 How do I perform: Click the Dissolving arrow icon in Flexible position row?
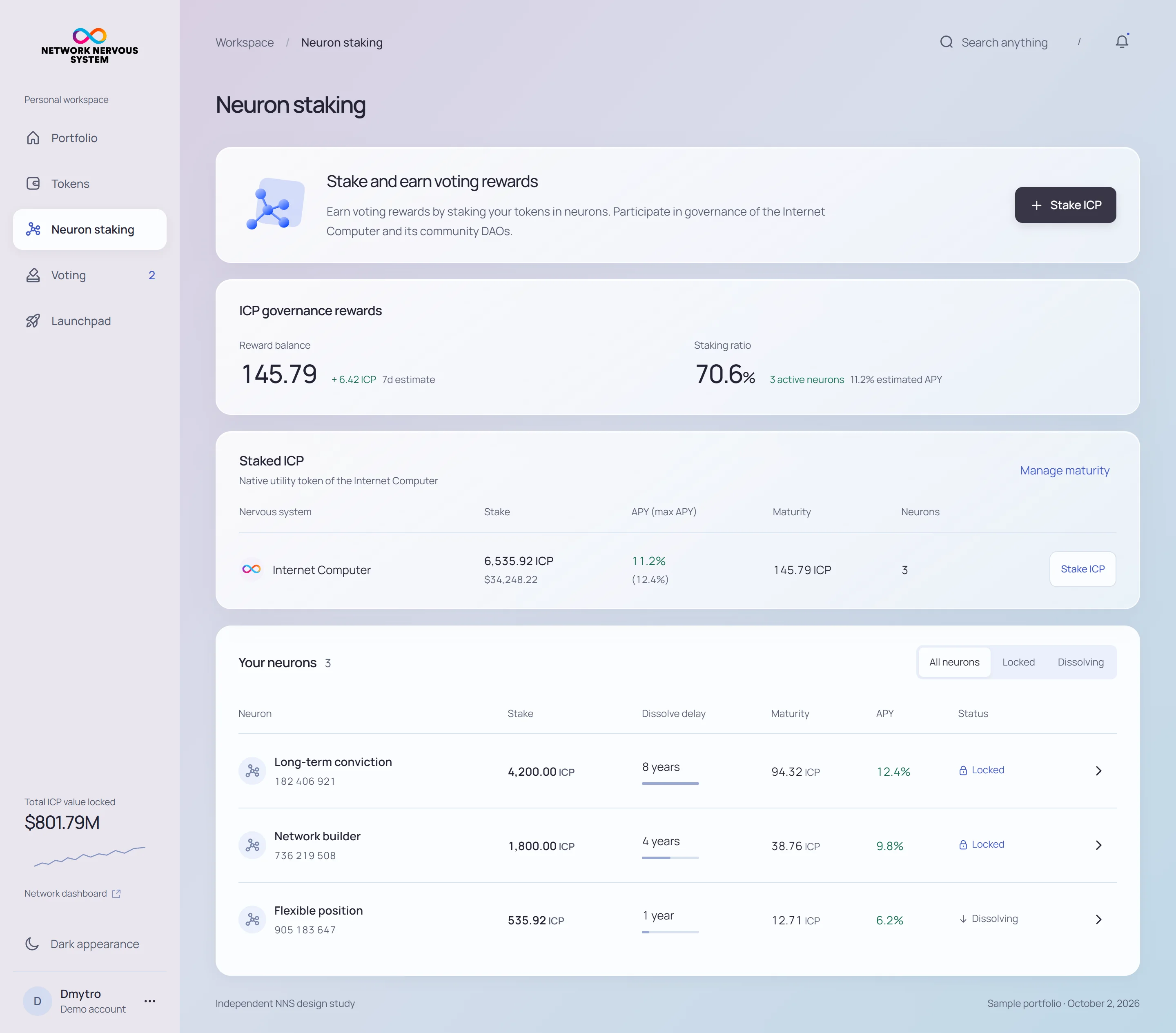(963, 919)
